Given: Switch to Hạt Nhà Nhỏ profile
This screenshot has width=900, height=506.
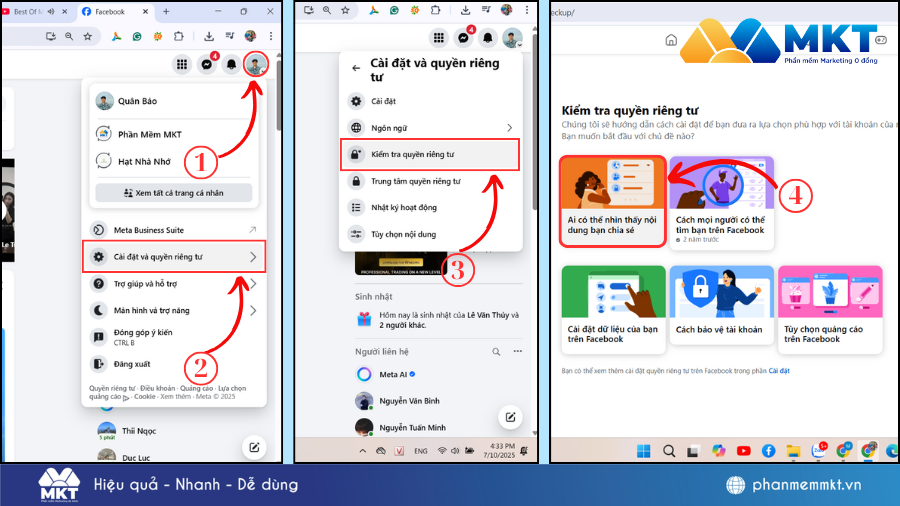Looking at the screenshot, I should 174,161.
